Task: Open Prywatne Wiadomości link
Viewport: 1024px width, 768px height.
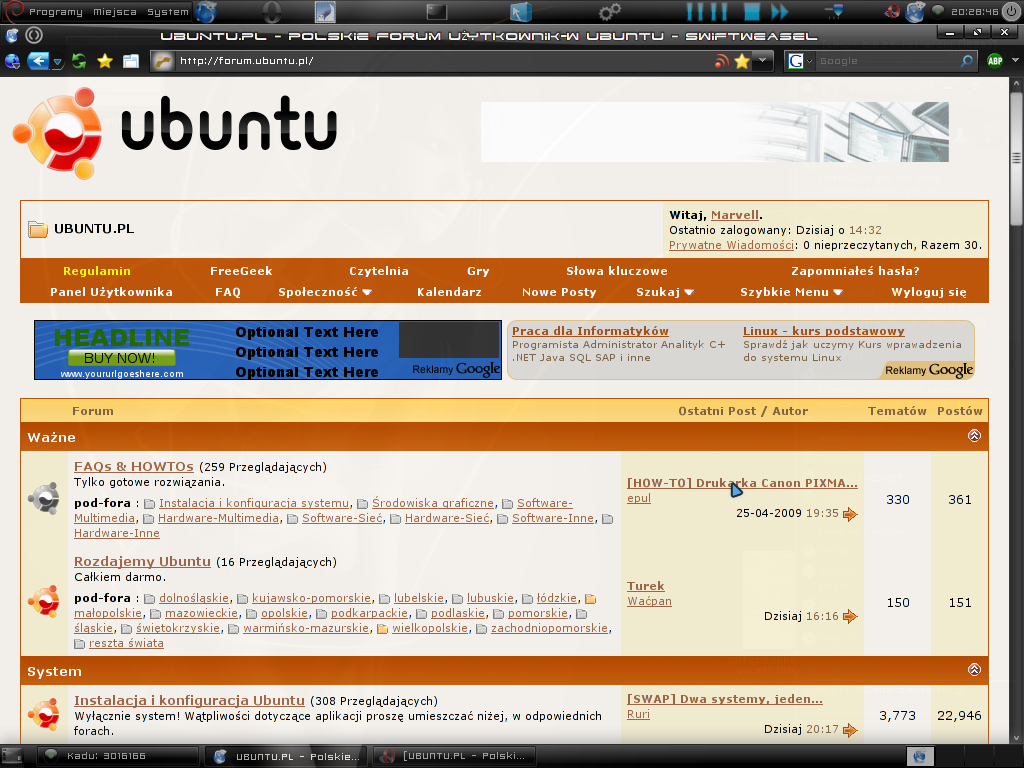Action: point(731,246)
